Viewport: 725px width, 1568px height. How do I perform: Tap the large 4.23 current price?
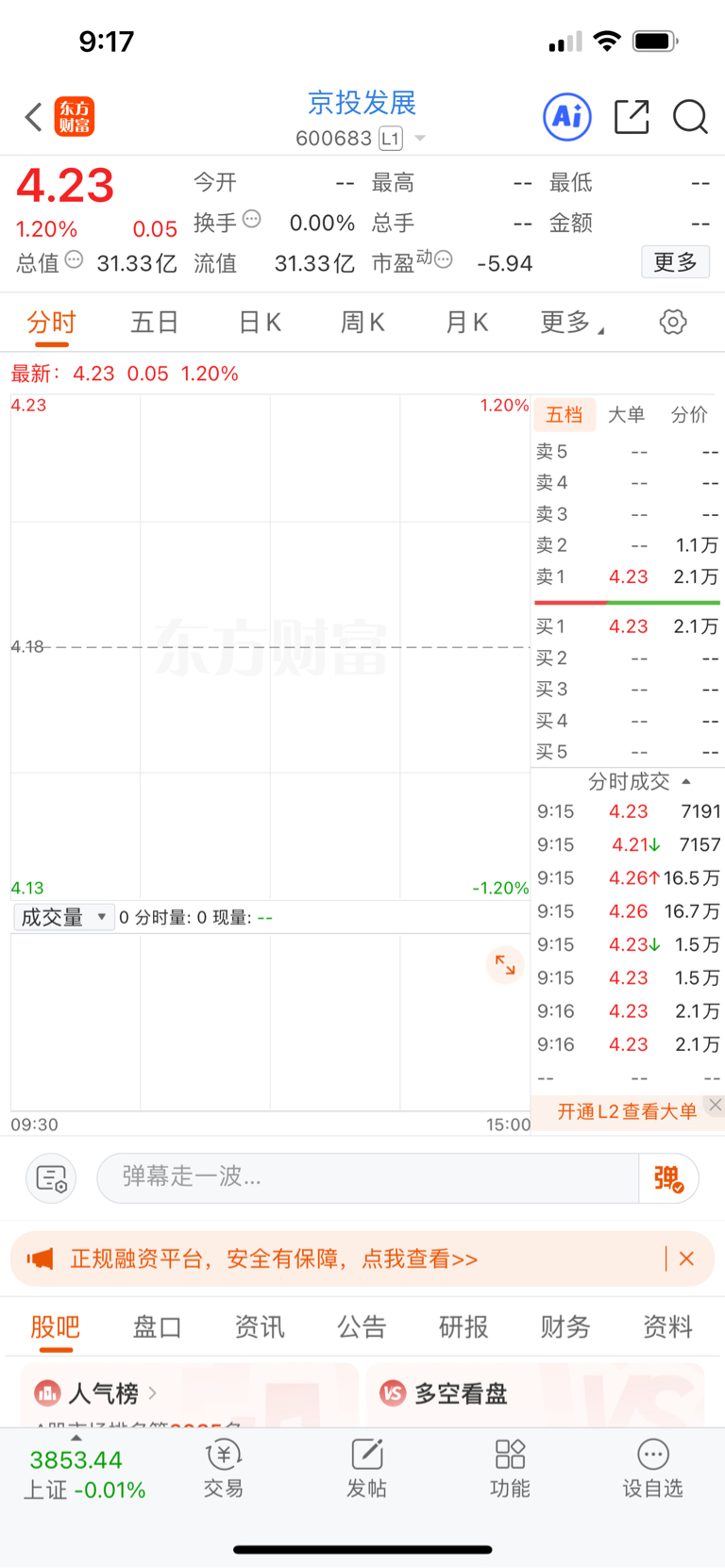[x=65, y=185]
